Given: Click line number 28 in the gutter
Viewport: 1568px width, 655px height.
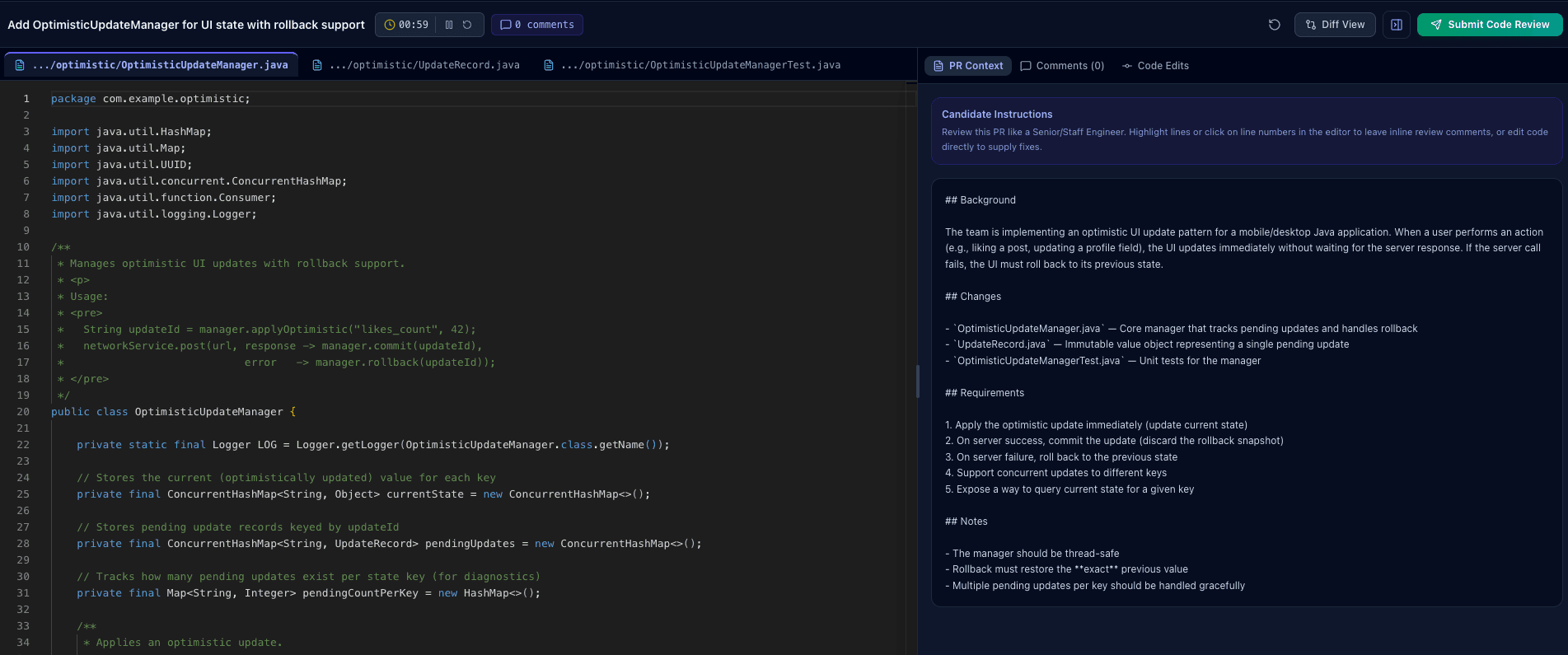Looking at the screenshot, I should tap(23, 544).
